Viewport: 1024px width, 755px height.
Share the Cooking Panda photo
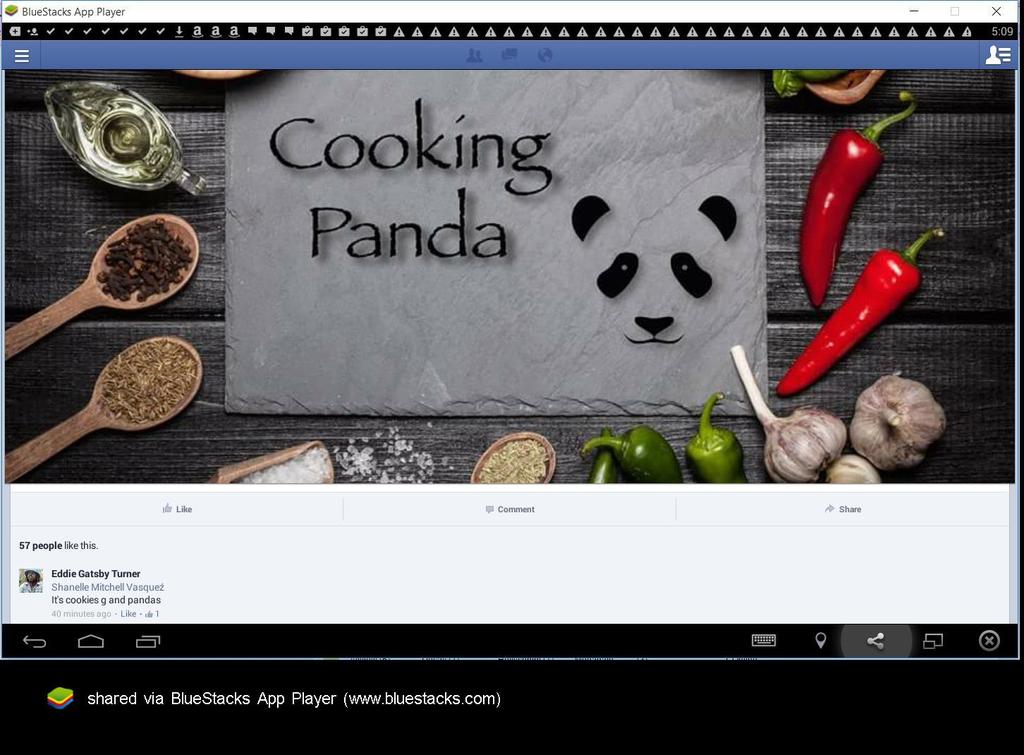click(843, 509)
